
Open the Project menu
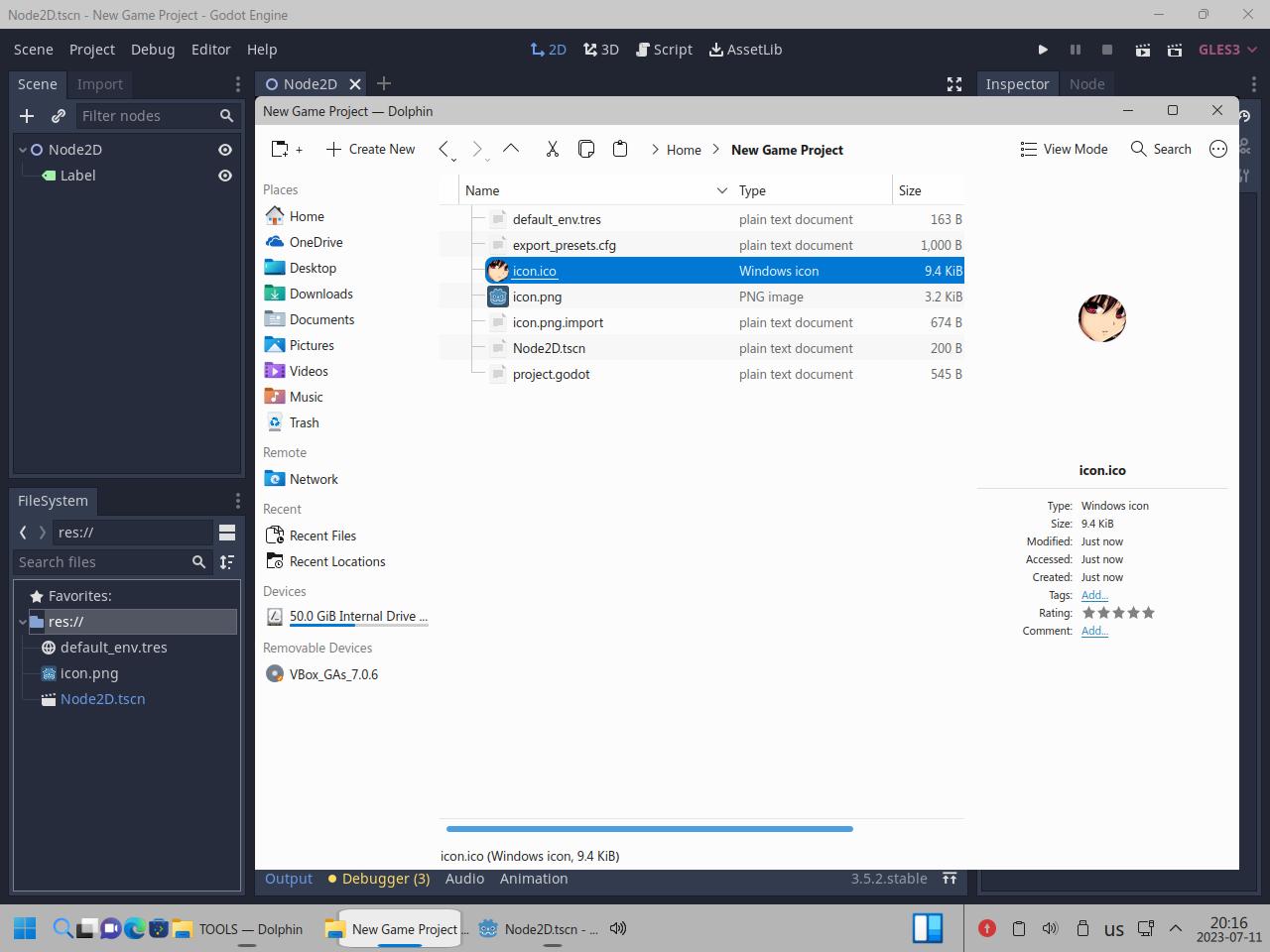point(91,50)
